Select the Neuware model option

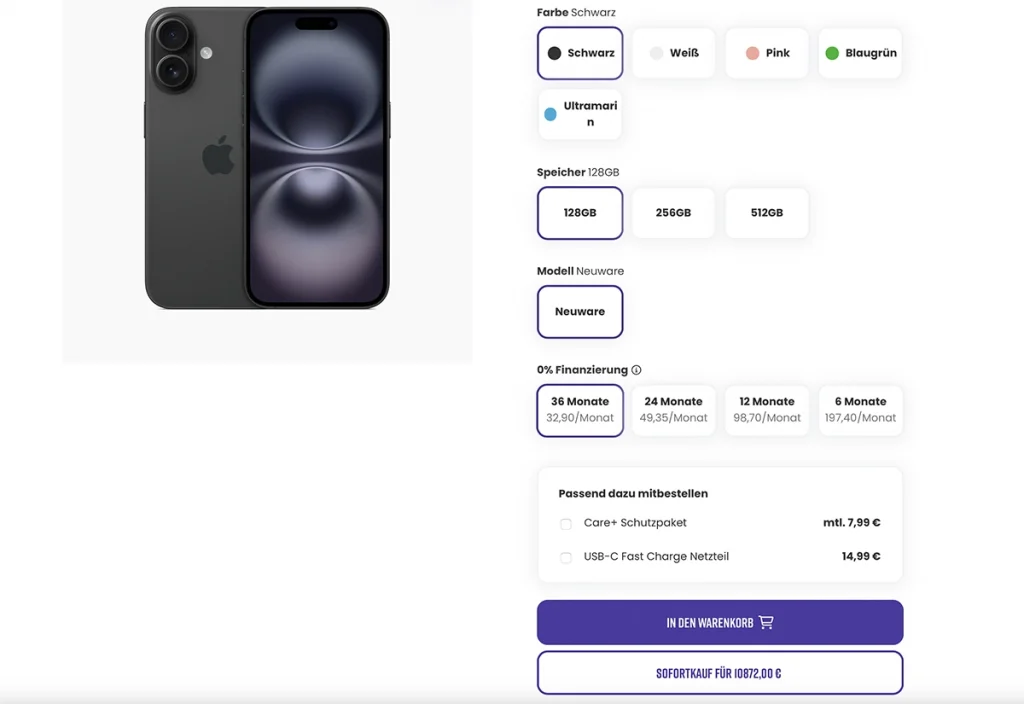pos(580,312)
